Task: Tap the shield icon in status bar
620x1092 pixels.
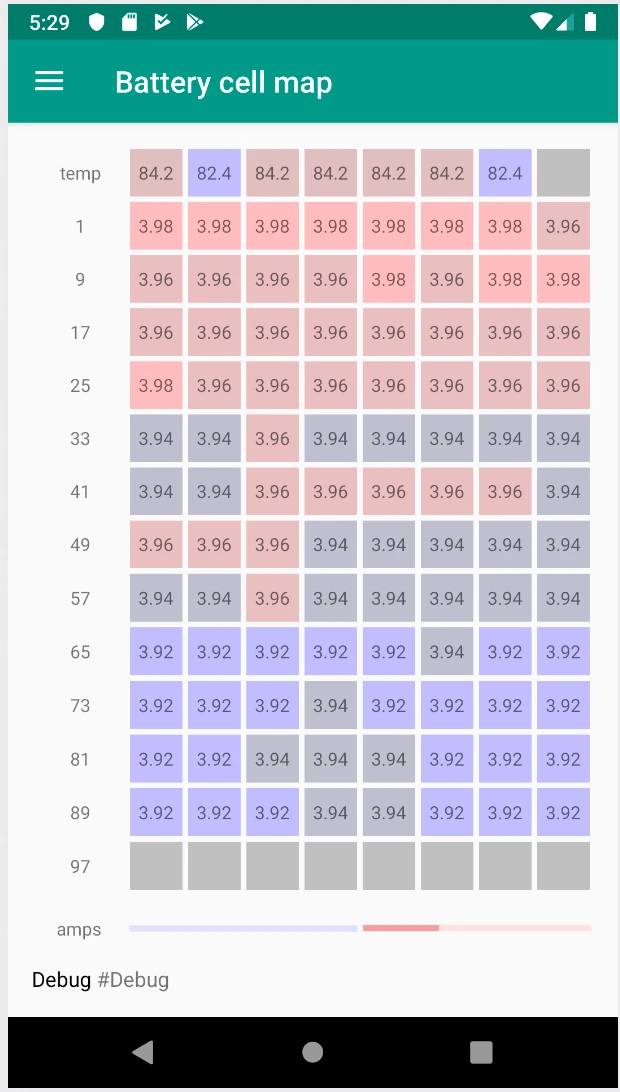Action: pyautogui.click(x=97, y=22)
